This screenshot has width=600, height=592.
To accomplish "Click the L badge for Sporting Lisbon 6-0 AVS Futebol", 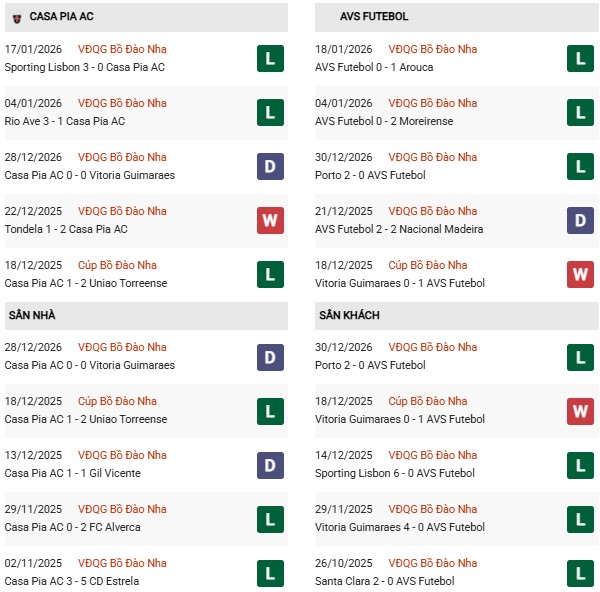I will [581, 465].
